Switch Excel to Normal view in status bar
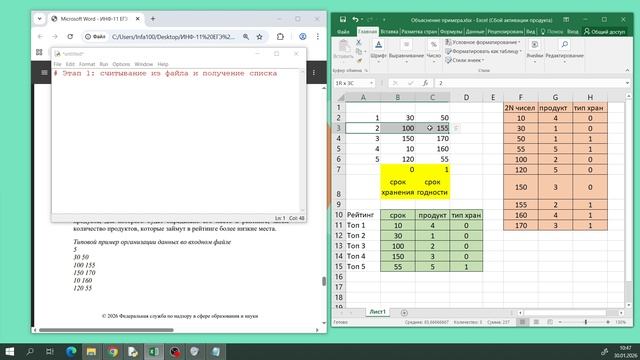Viewport: 640px width, 360px height. coord(522,322)
